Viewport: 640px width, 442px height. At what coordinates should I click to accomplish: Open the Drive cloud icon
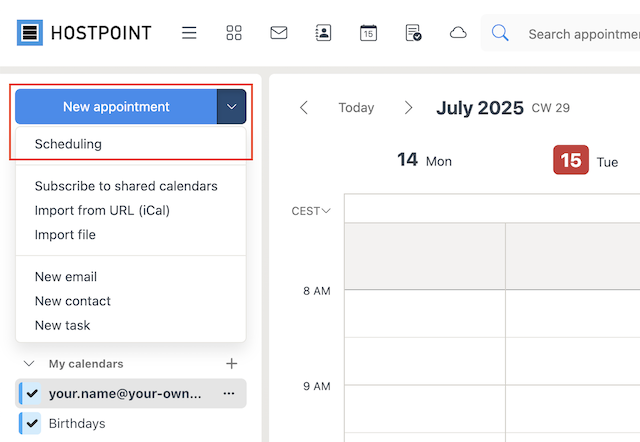pyautogui.click(x=458, y=33)
